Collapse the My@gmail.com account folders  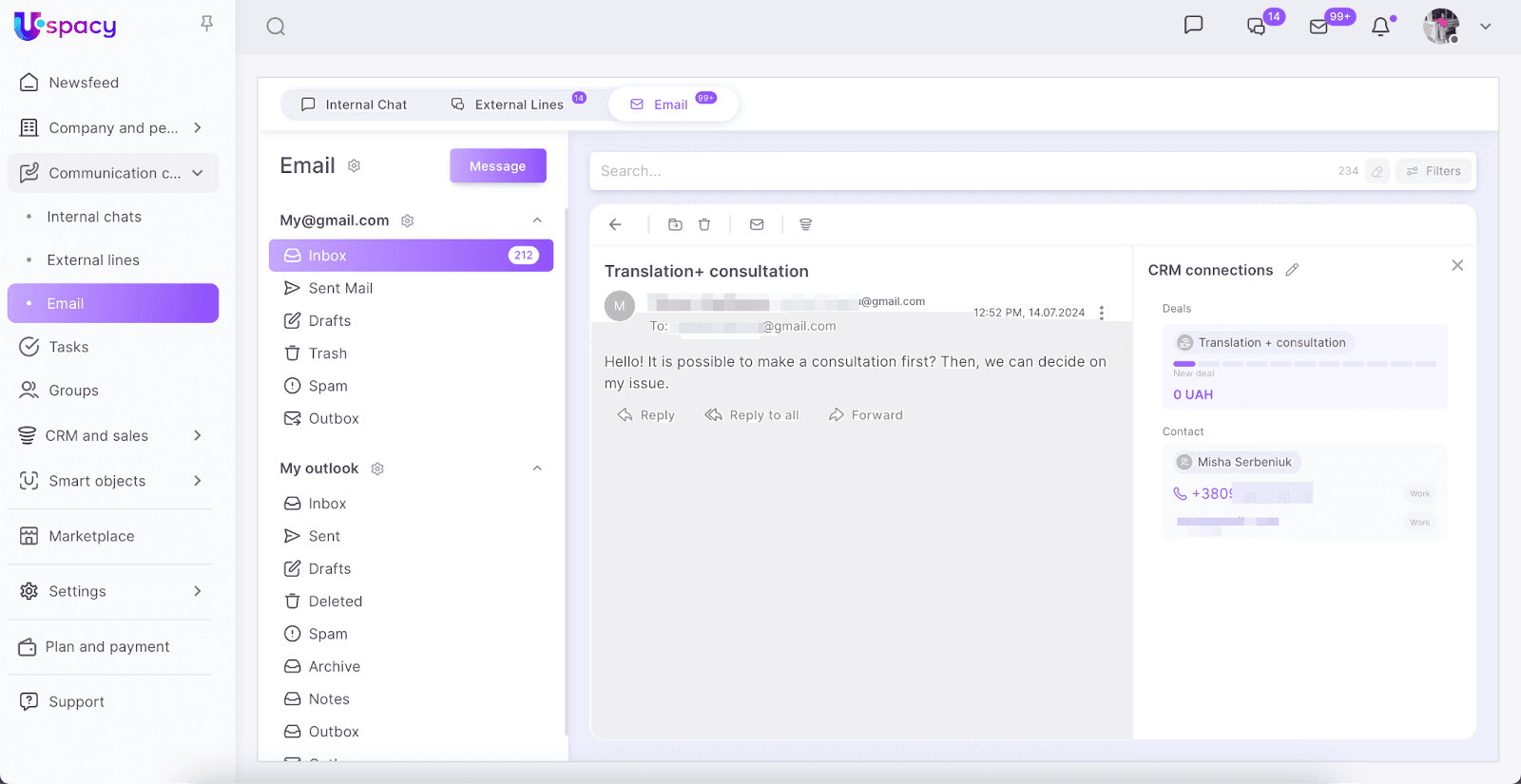coord(537,220)
